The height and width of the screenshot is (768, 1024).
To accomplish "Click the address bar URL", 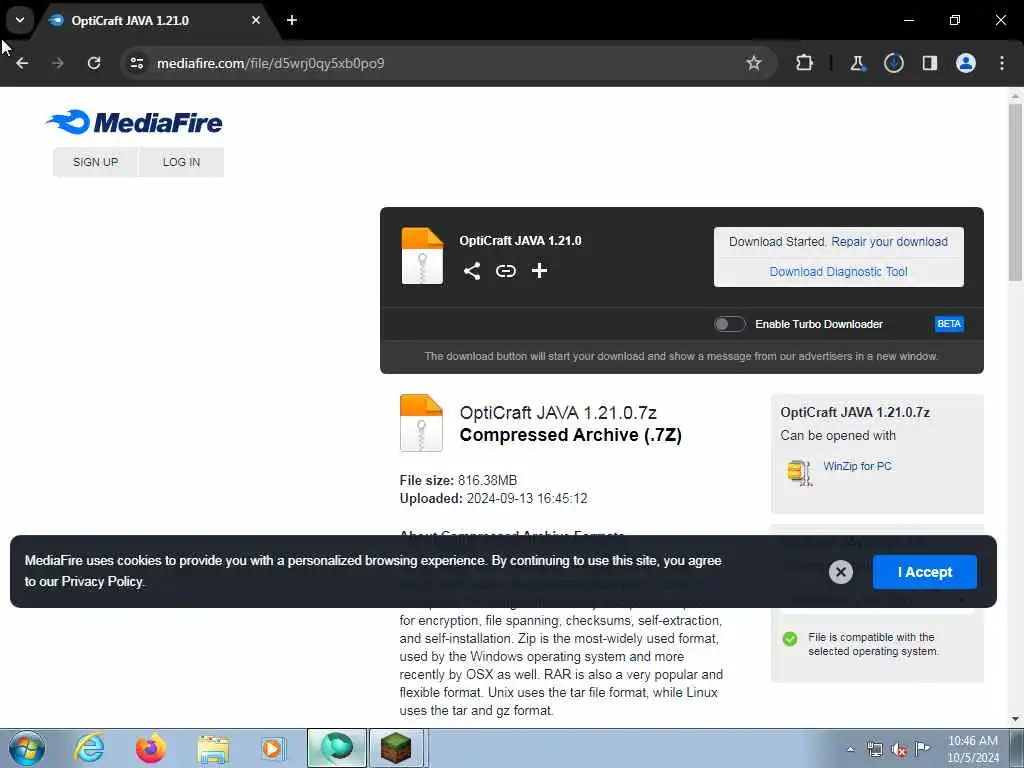I will pyautogui.click(x=270, y=63).
